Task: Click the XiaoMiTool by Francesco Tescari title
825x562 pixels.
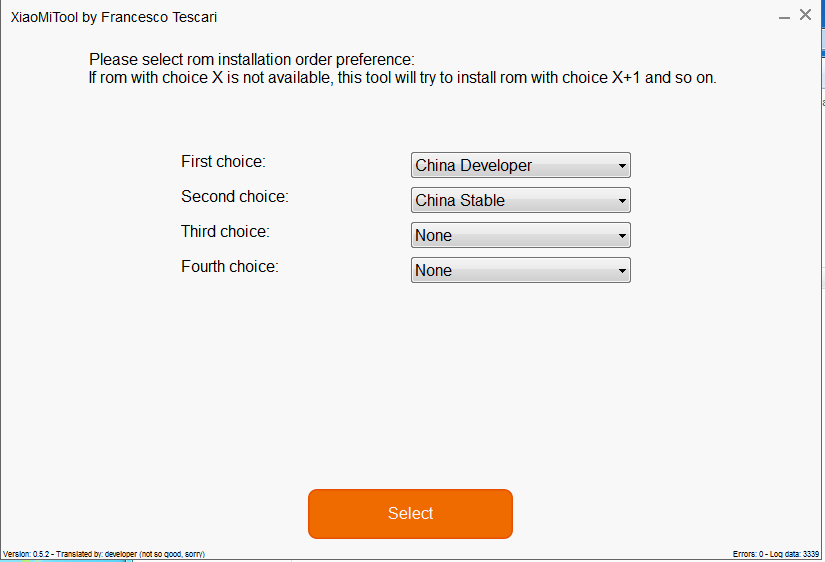Action: pos(113,17)
